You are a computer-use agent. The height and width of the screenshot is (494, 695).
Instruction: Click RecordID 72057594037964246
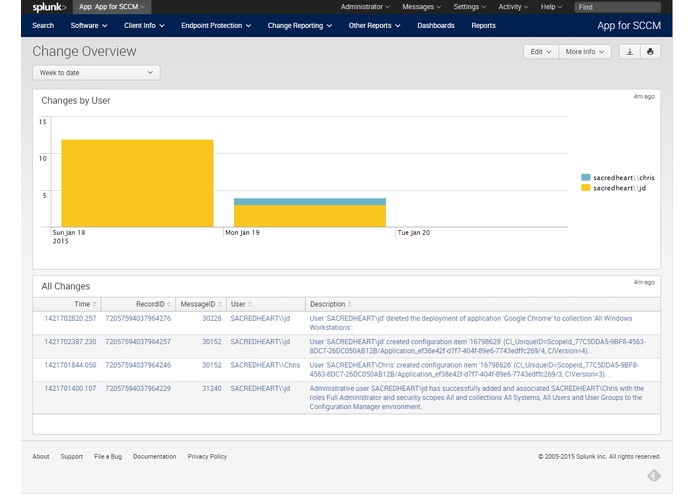[138, 366]
